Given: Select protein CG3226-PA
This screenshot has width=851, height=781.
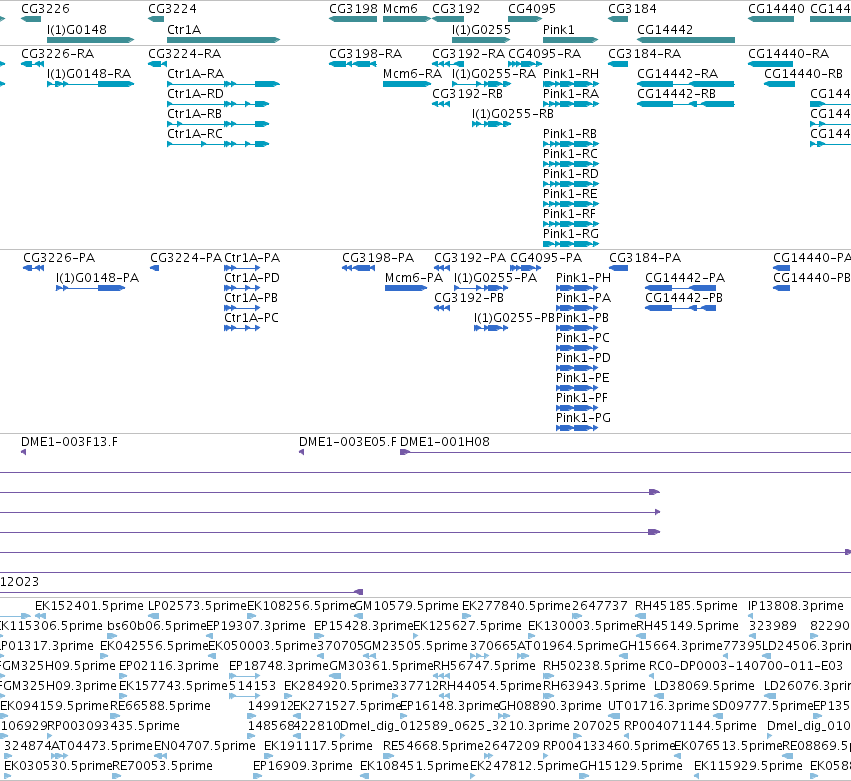Looking at the screenshot, I should coord(34,268).
